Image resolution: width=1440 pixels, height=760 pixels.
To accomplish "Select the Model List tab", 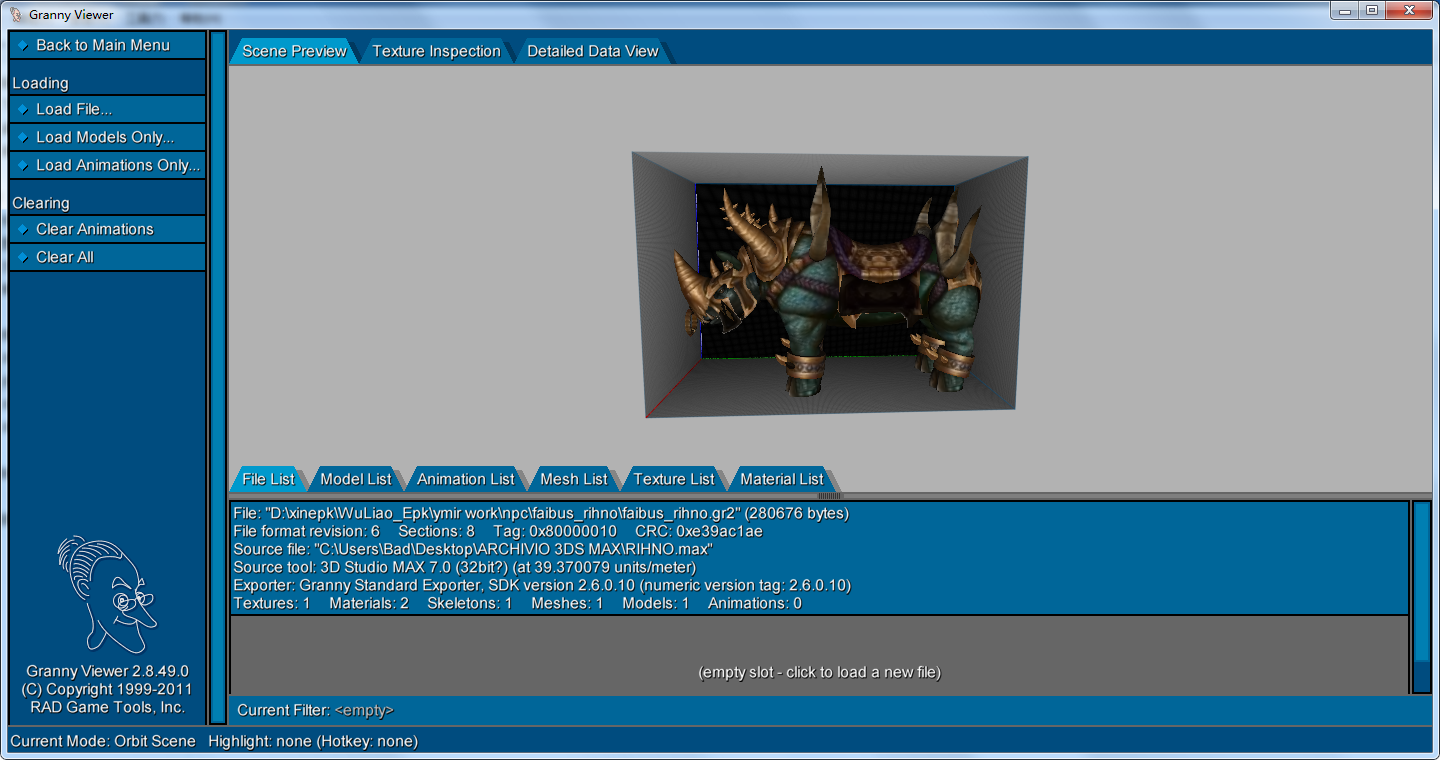I will click(x=356, y=479).
